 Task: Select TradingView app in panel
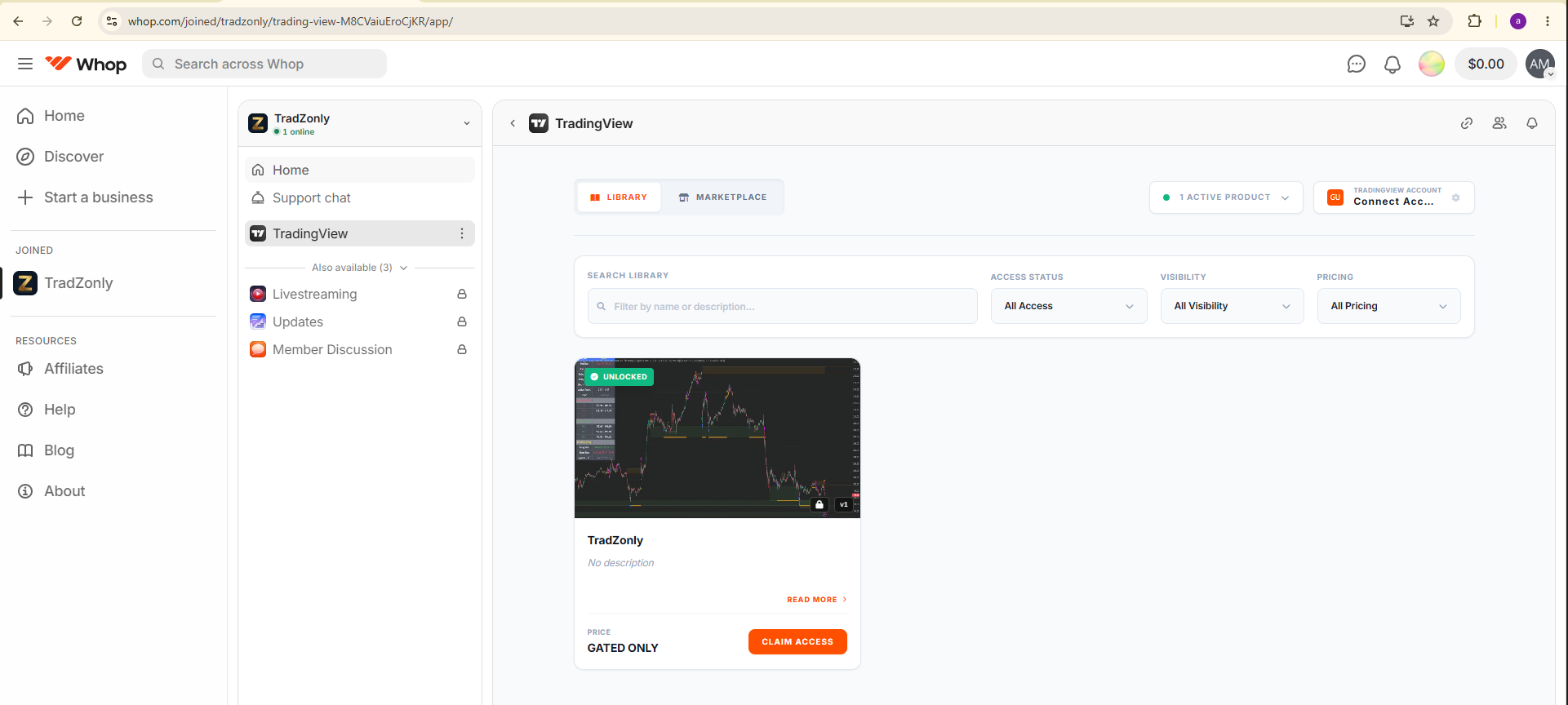[360, 233]
